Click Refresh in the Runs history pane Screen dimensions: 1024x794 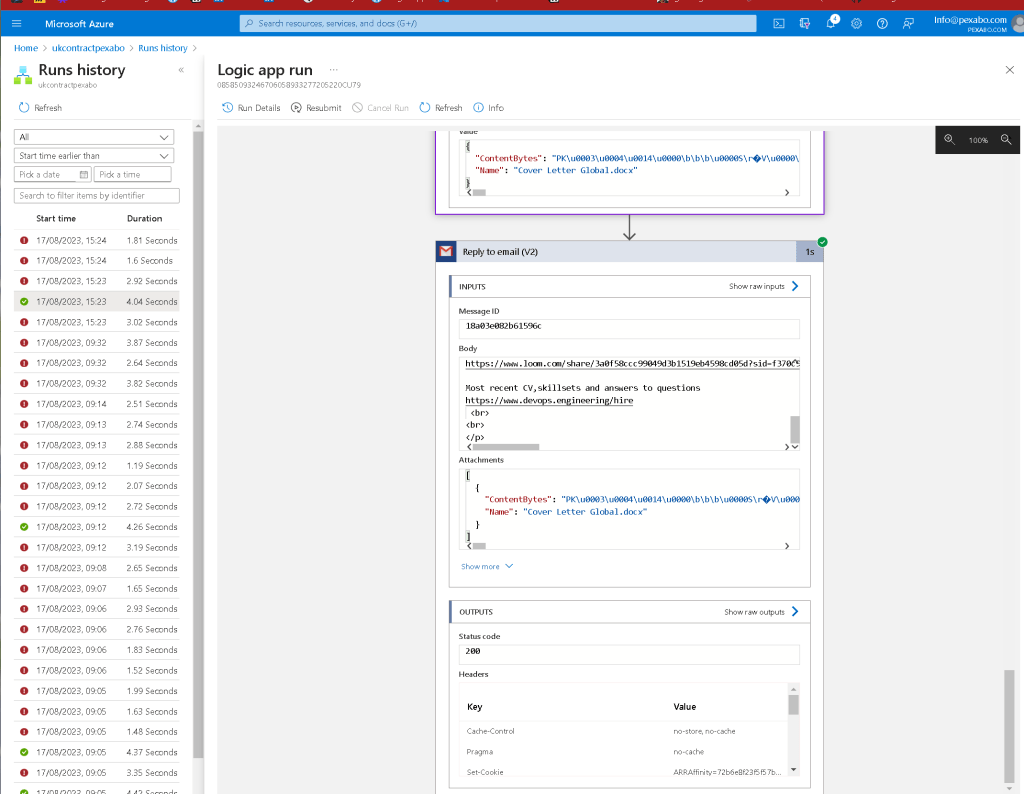coord(40,108)
